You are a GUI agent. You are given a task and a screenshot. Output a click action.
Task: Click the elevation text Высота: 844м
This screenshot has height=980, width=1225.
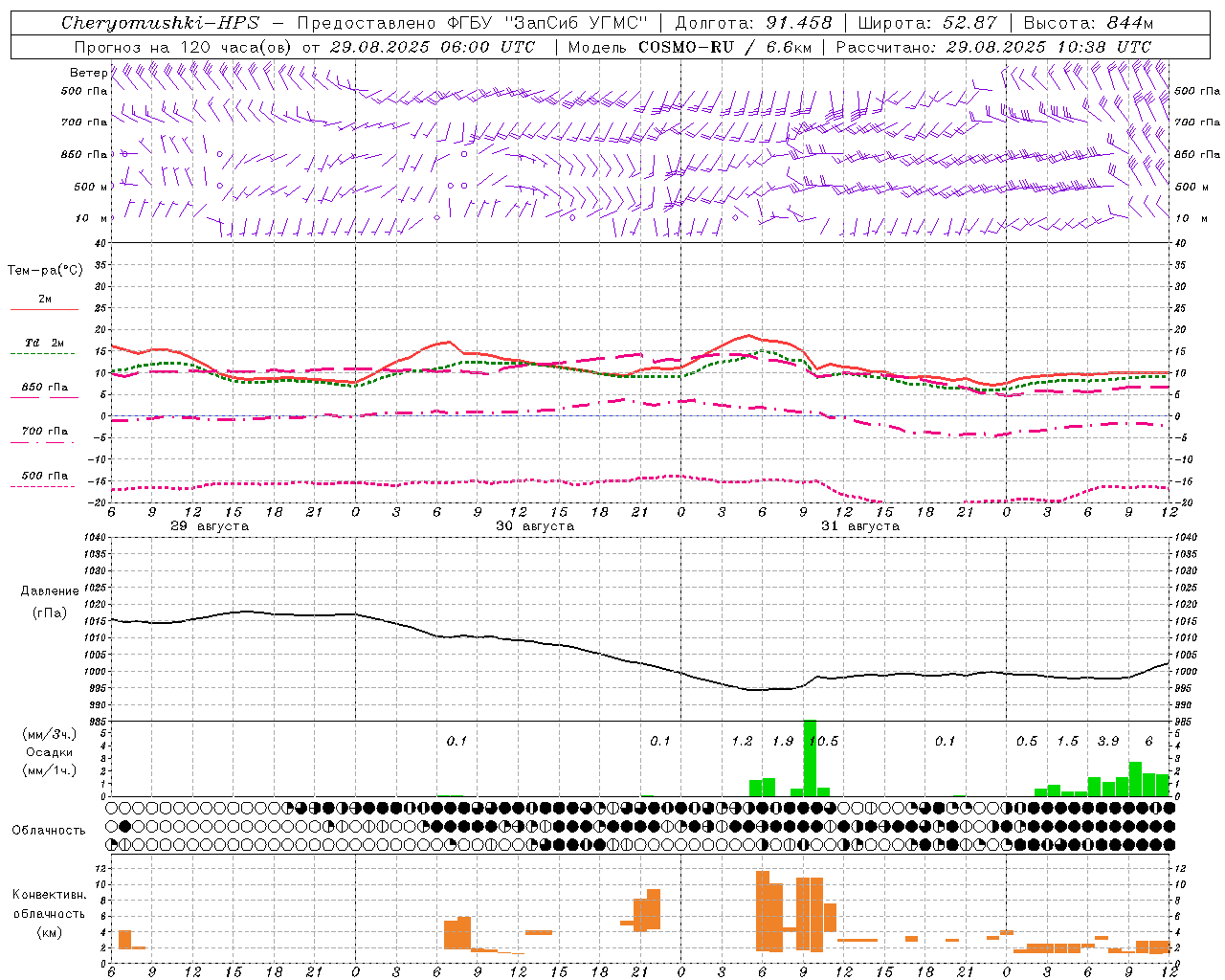pyautogui.click(x=1088, y=23)
